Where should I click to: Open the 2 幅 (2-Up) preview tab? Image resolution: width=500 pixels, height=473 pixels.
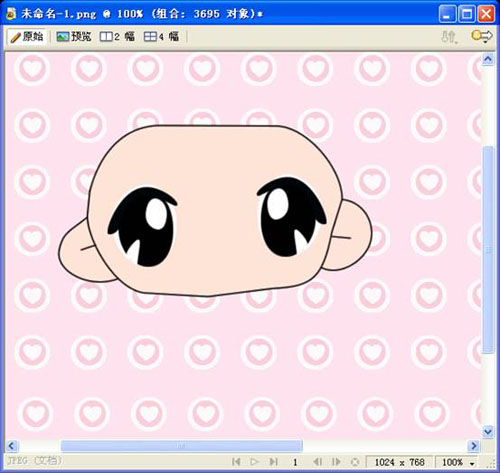point(117,36)
